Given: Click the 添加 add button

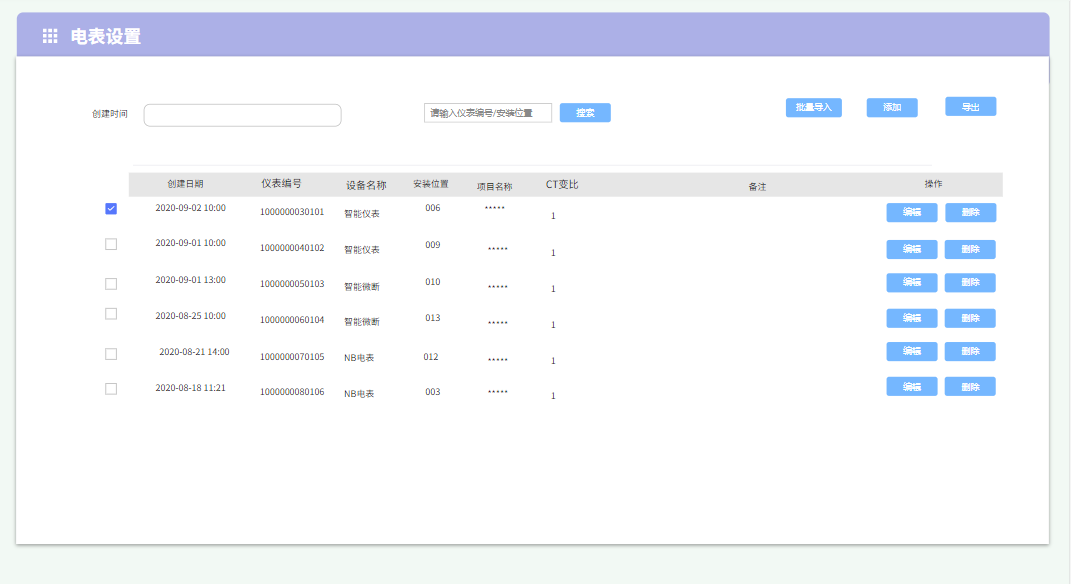Looking at the screenshot, I should [x=891, y=107].
